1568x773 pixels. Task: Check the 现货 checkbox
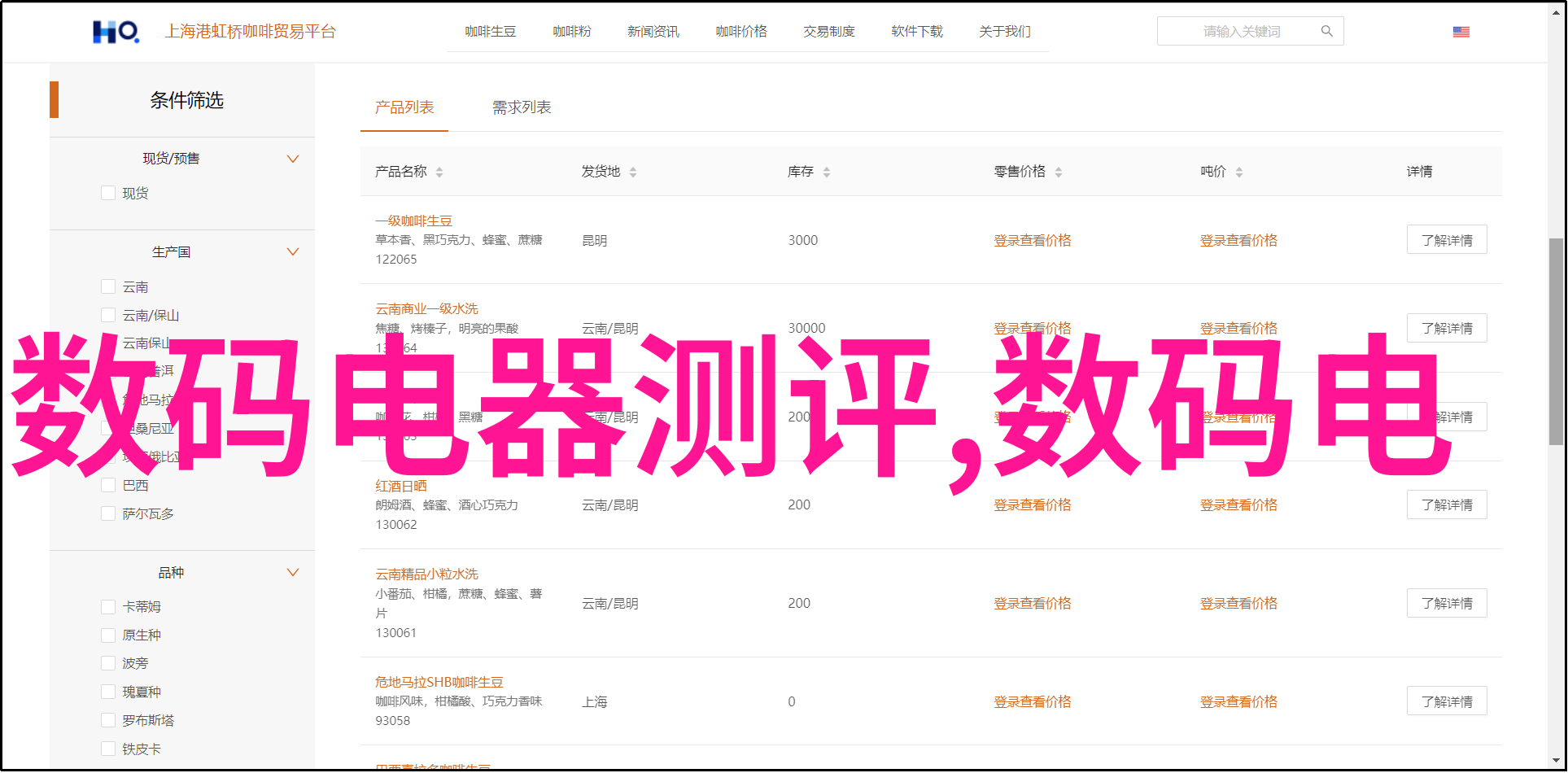tap(108, 193)
